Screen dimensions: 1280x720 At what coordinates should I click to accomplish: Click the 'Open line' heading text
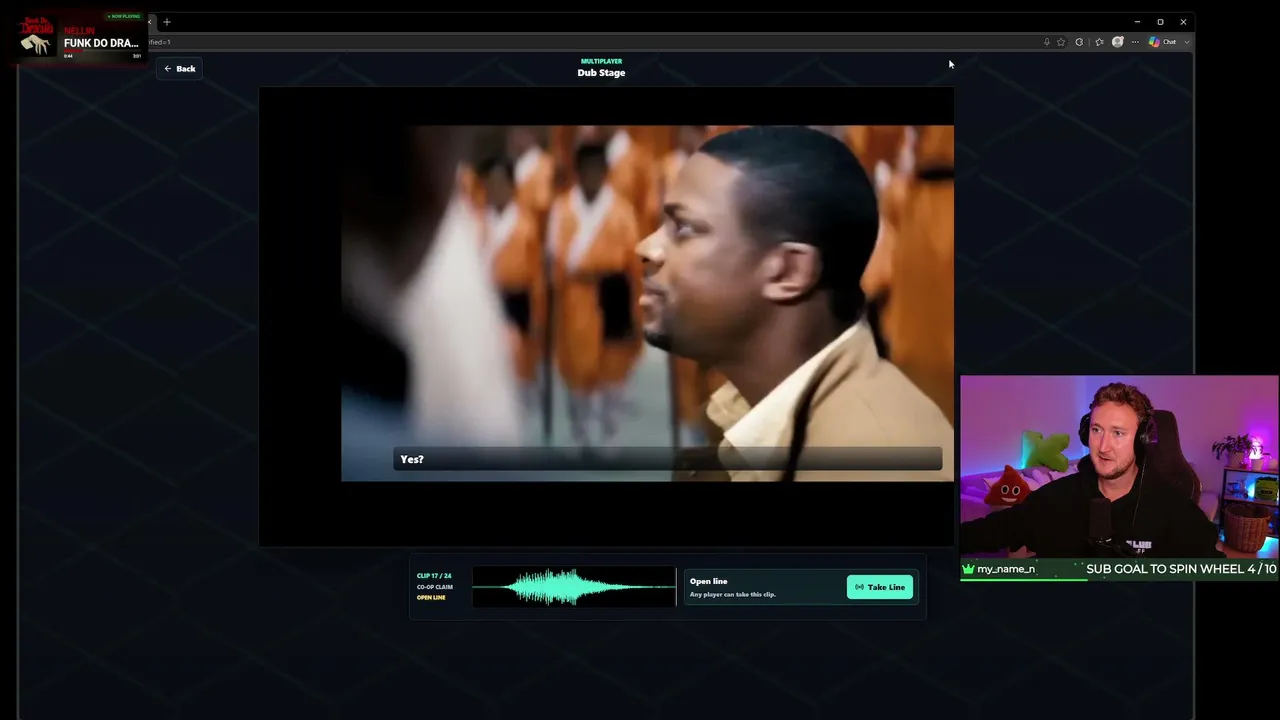(708, 581)
